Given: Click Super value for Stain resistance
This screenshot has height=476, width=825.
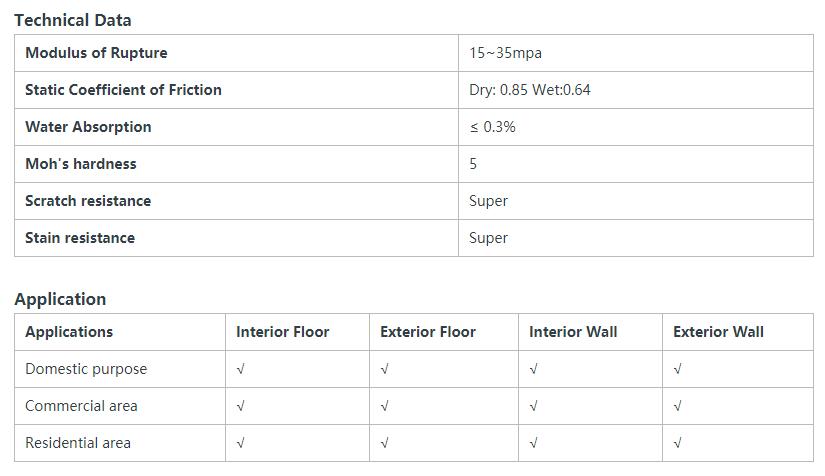Looking at the screenshot, I should click(x=488, y=238).
